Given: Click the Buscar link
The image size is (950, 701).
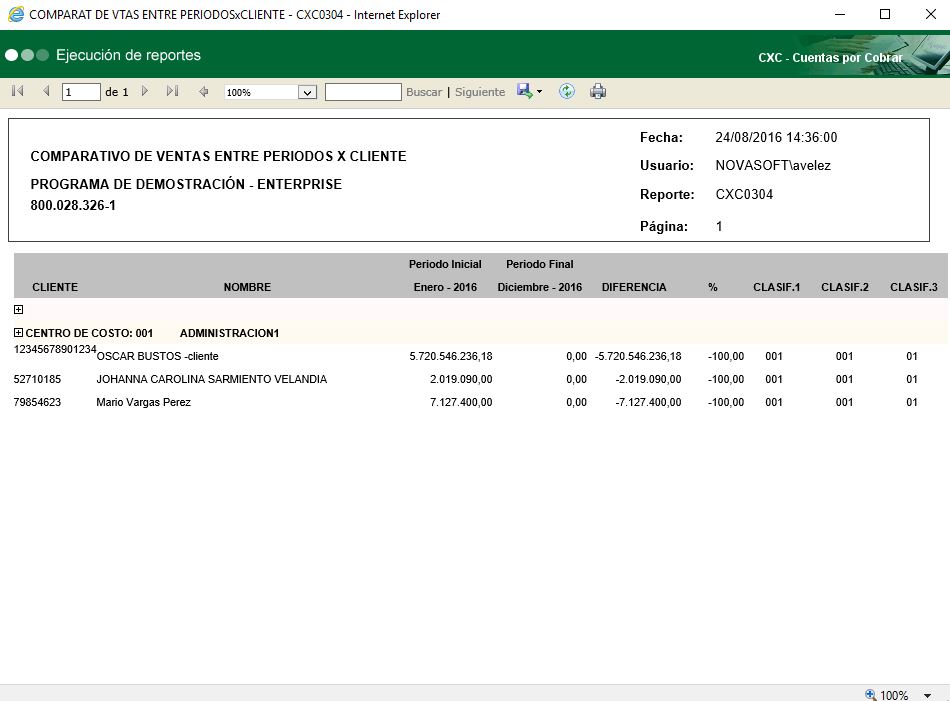Looking at the screenshot, I should pyautogui.click(x=424, y=92).
